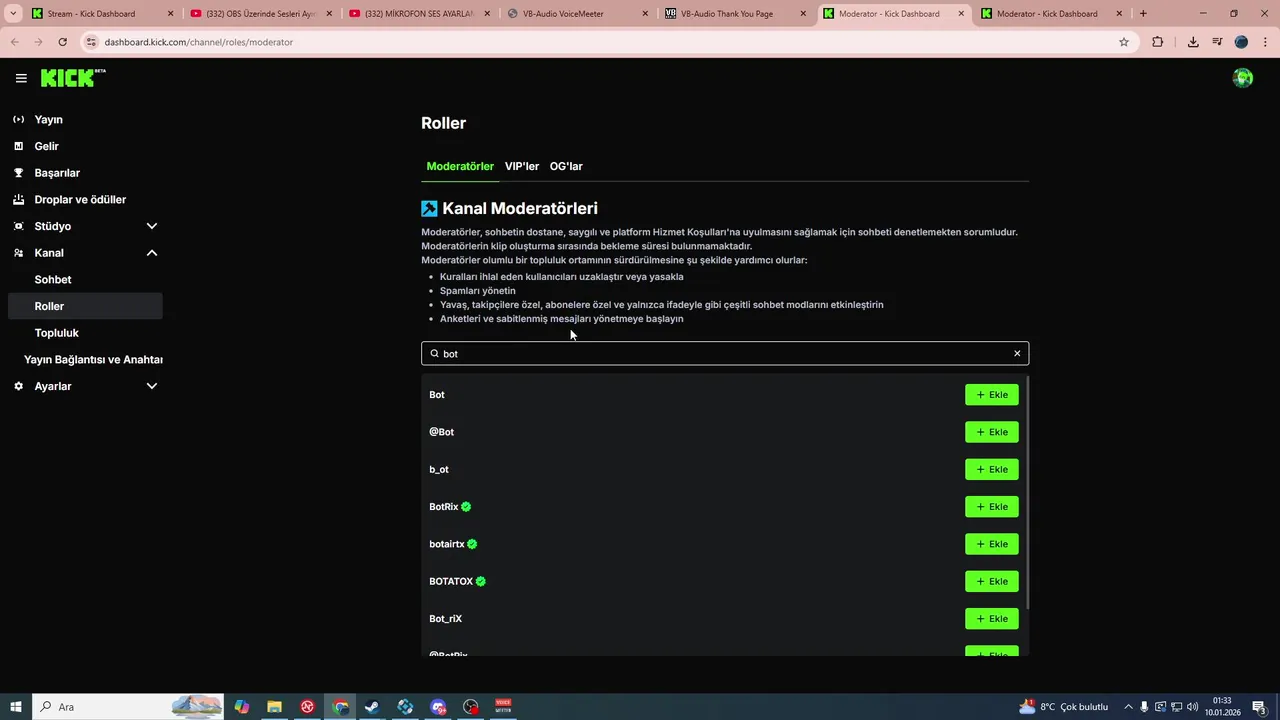1280x720 pixels.
Task: Open the volume control
Action: (x=1193, y=707)
